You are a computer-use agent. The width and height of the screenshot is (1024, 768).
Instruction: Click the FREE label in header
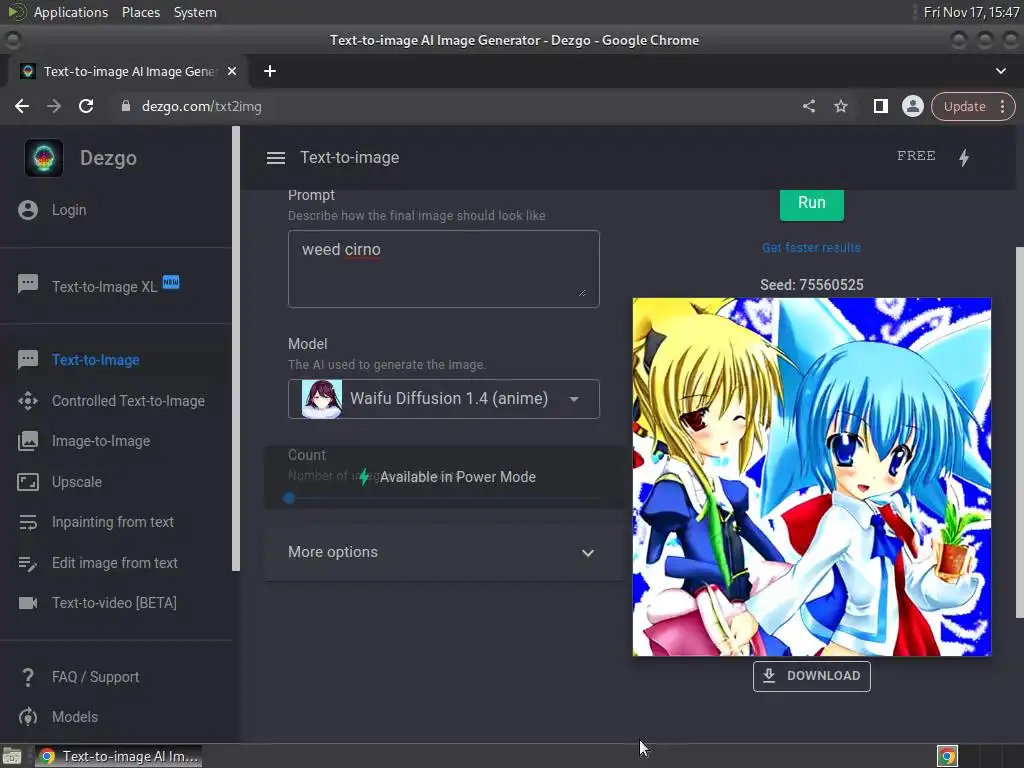click(x=916, y=155)
